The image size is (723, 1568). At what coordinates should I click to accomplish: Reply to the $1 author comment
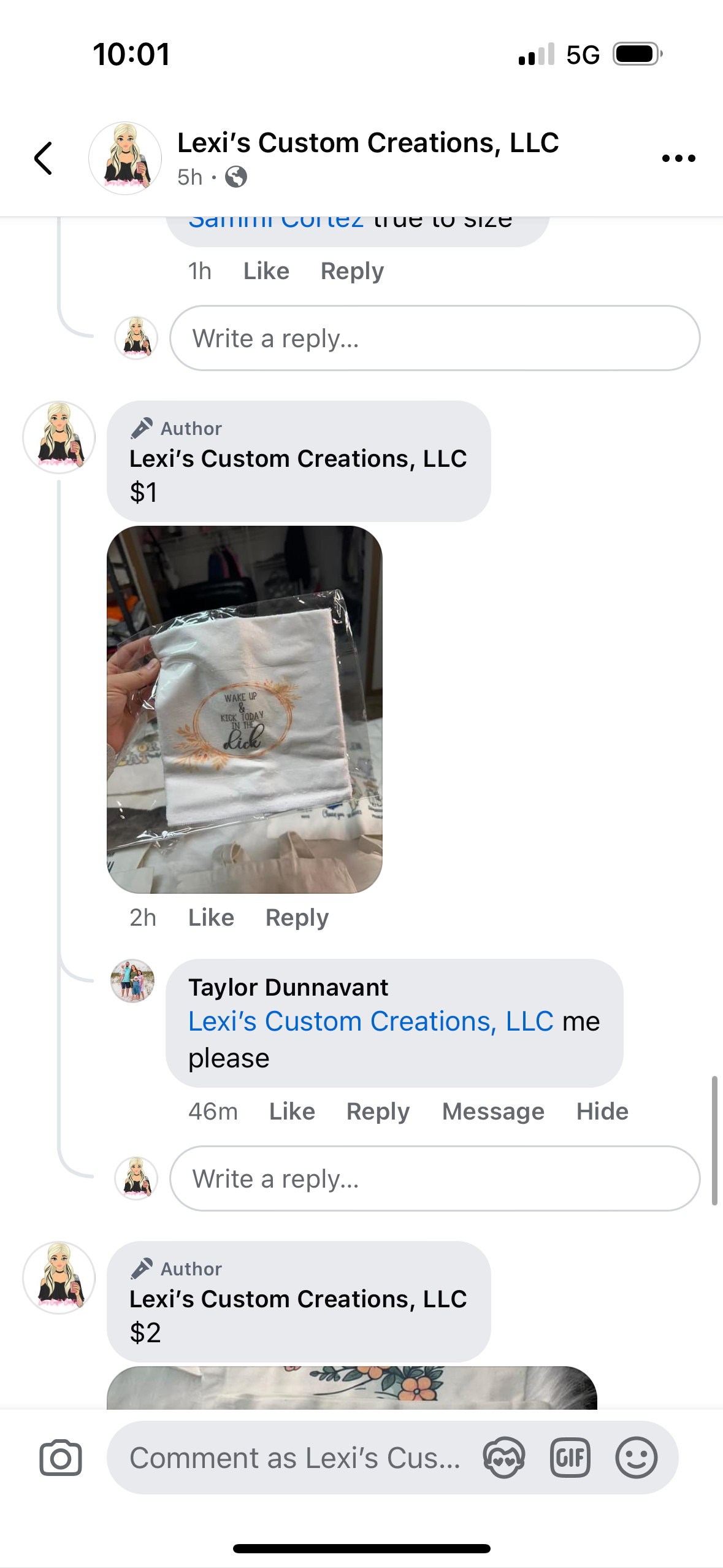pos(297,917)
